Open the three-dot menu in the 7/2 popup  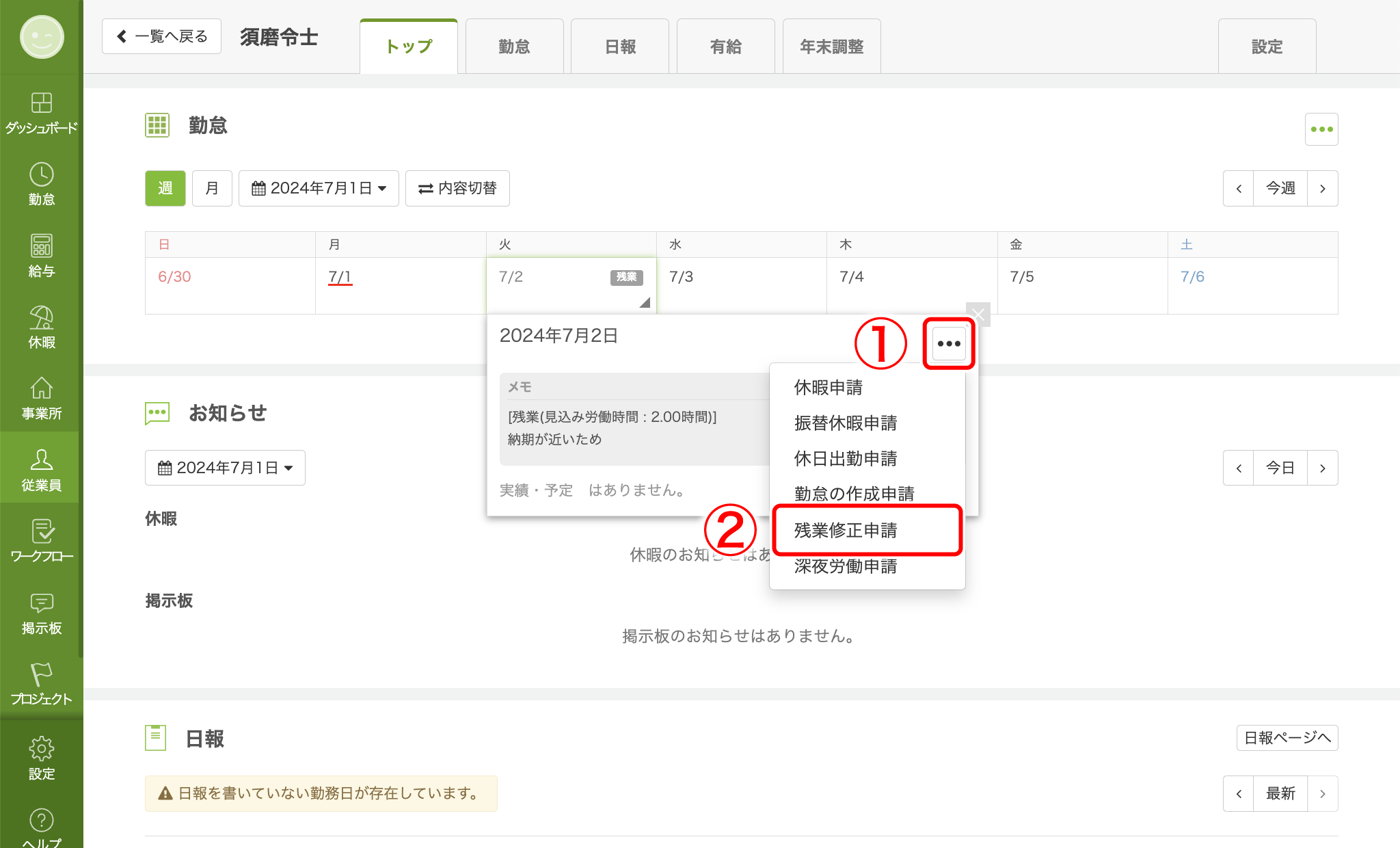[x=949, y=343]
